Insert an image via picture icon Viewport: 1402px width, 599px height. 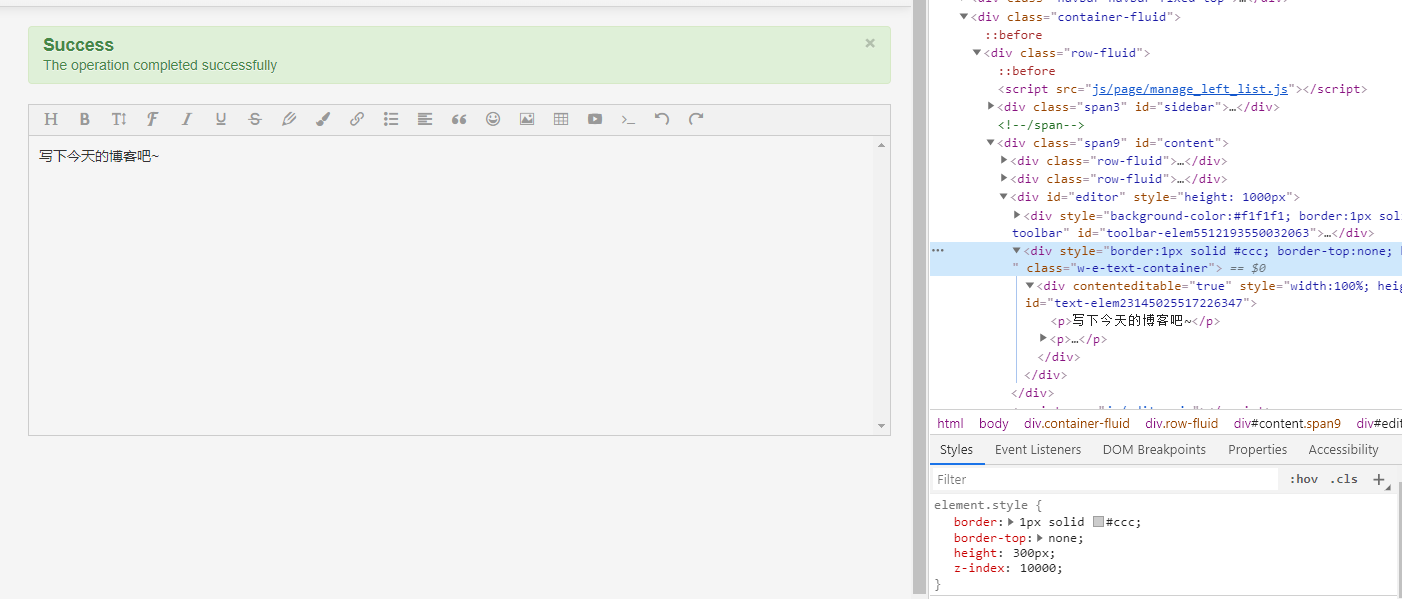[527, 119]
